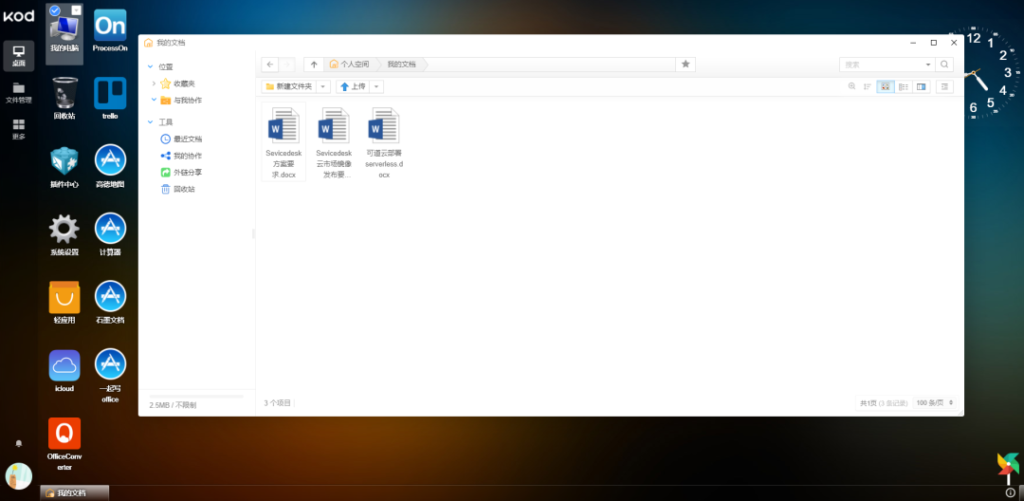This screenshot has height=501, width=1024.
Task: Click the magnifier search button
Action: (x=944, y=65)
